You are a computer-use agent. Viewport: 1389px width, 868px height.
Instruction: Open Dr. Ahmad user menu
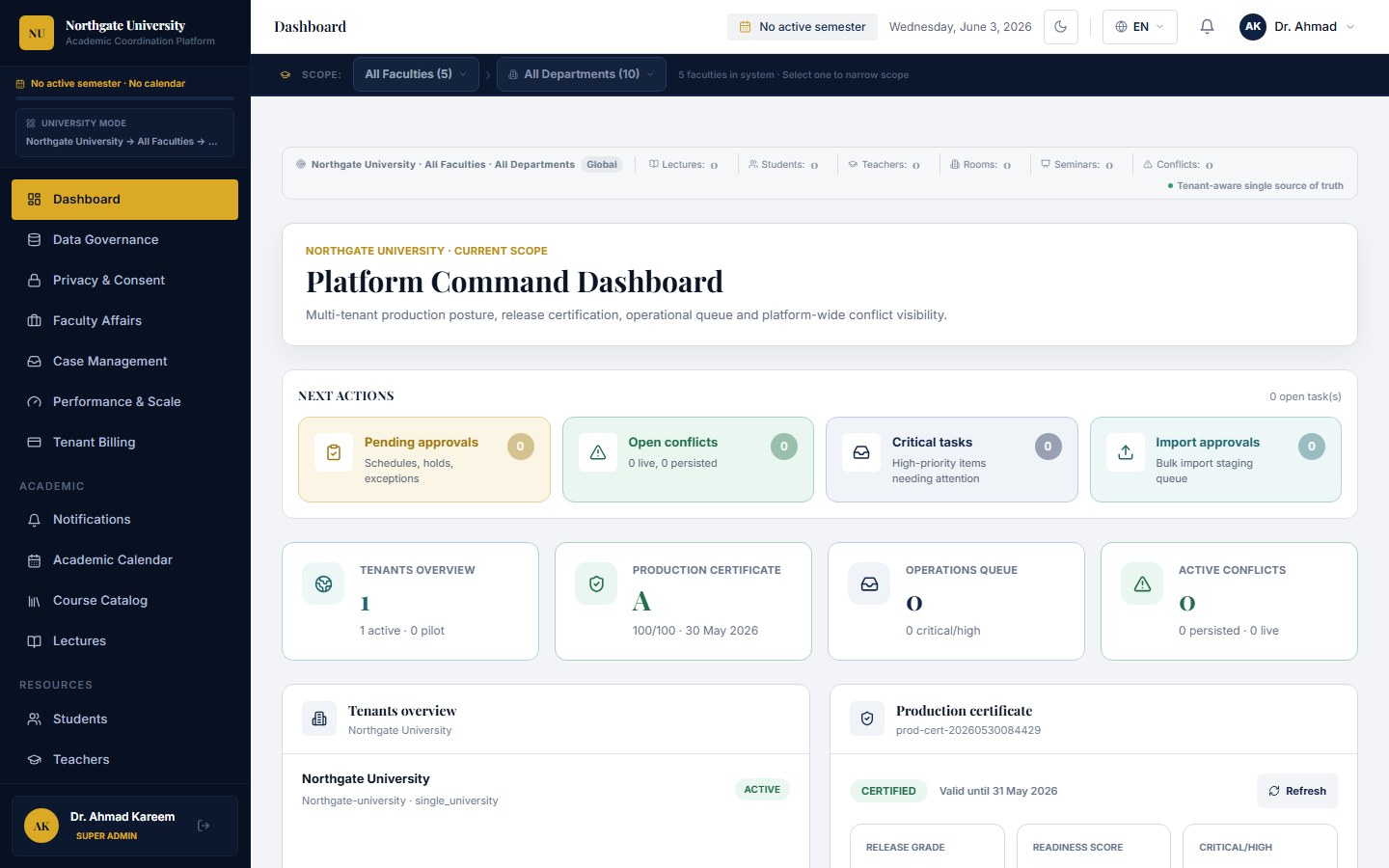(1298, 27)
